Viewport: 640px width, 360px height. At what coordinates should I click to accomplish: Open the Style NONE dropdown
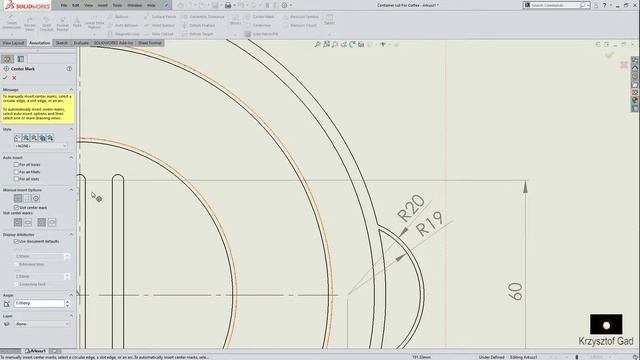click(x=41, y=146)
